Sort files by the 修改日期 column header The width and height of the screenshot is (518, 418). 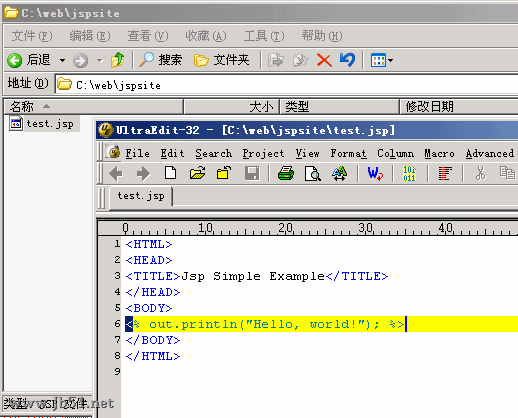point(459,107)
